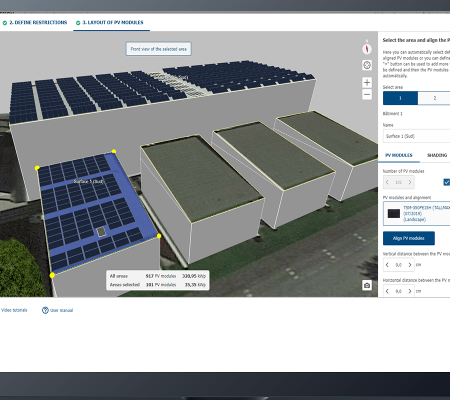450x400 pixels.
Task: Click the 101 PV modules selected text
Action: [x=161, y=285]
